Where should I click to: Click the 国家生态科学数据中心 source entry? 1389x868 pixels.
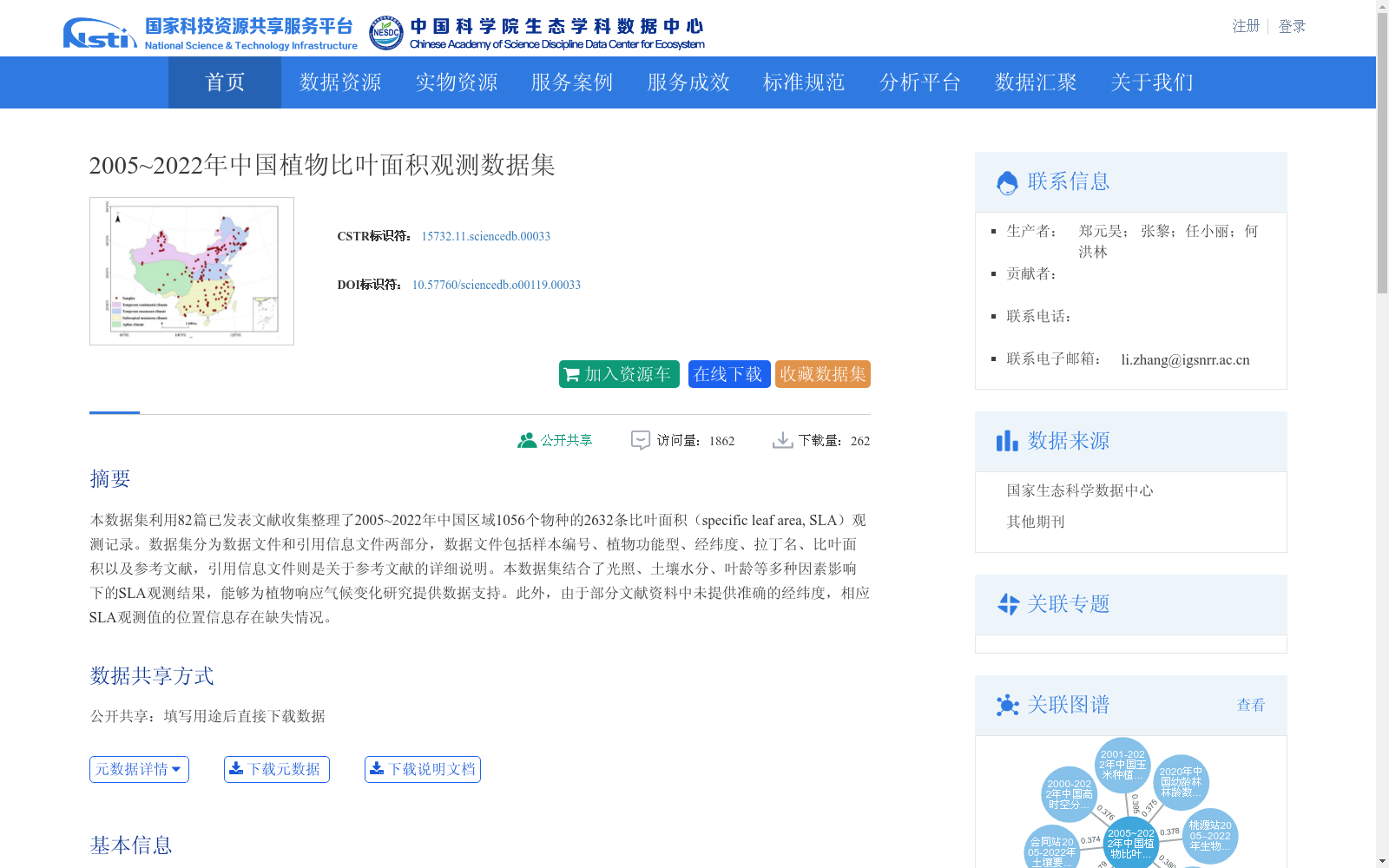tap(1080, 491)
